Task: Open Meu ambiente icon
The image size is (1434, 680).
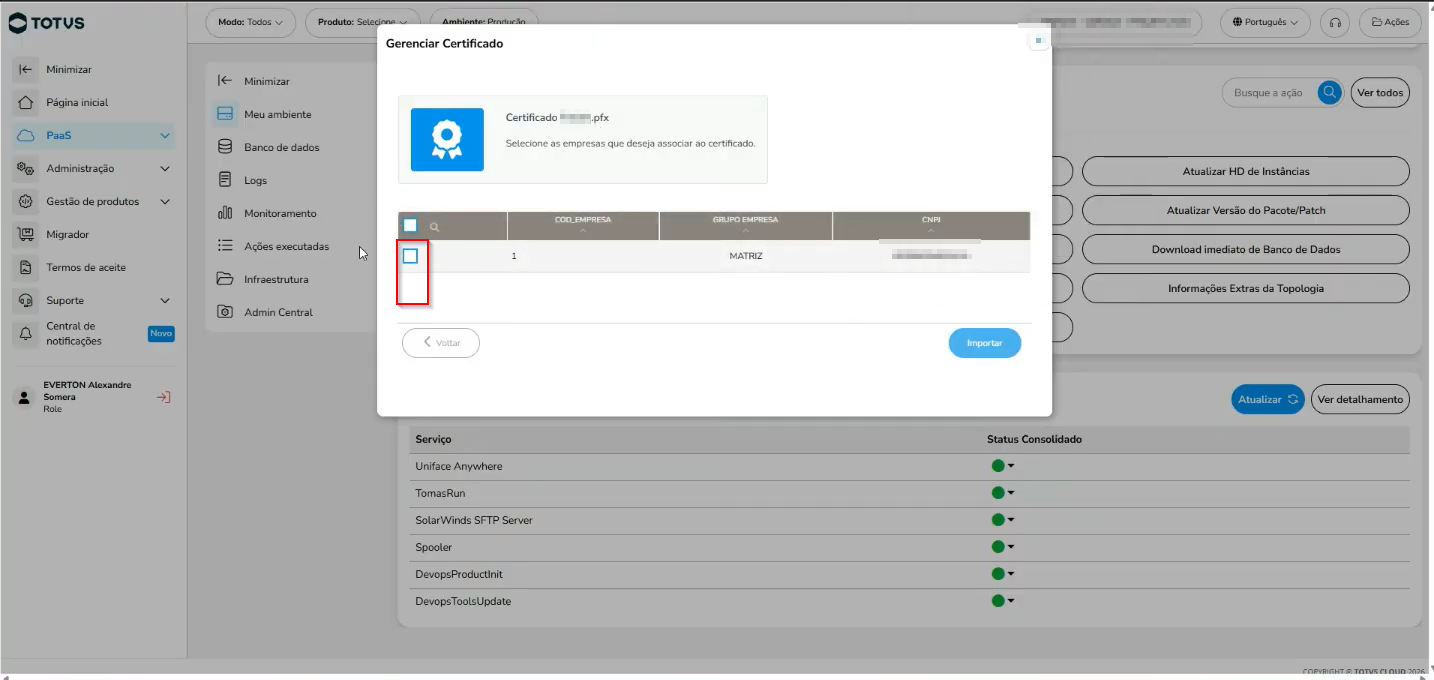Action: 225,114
